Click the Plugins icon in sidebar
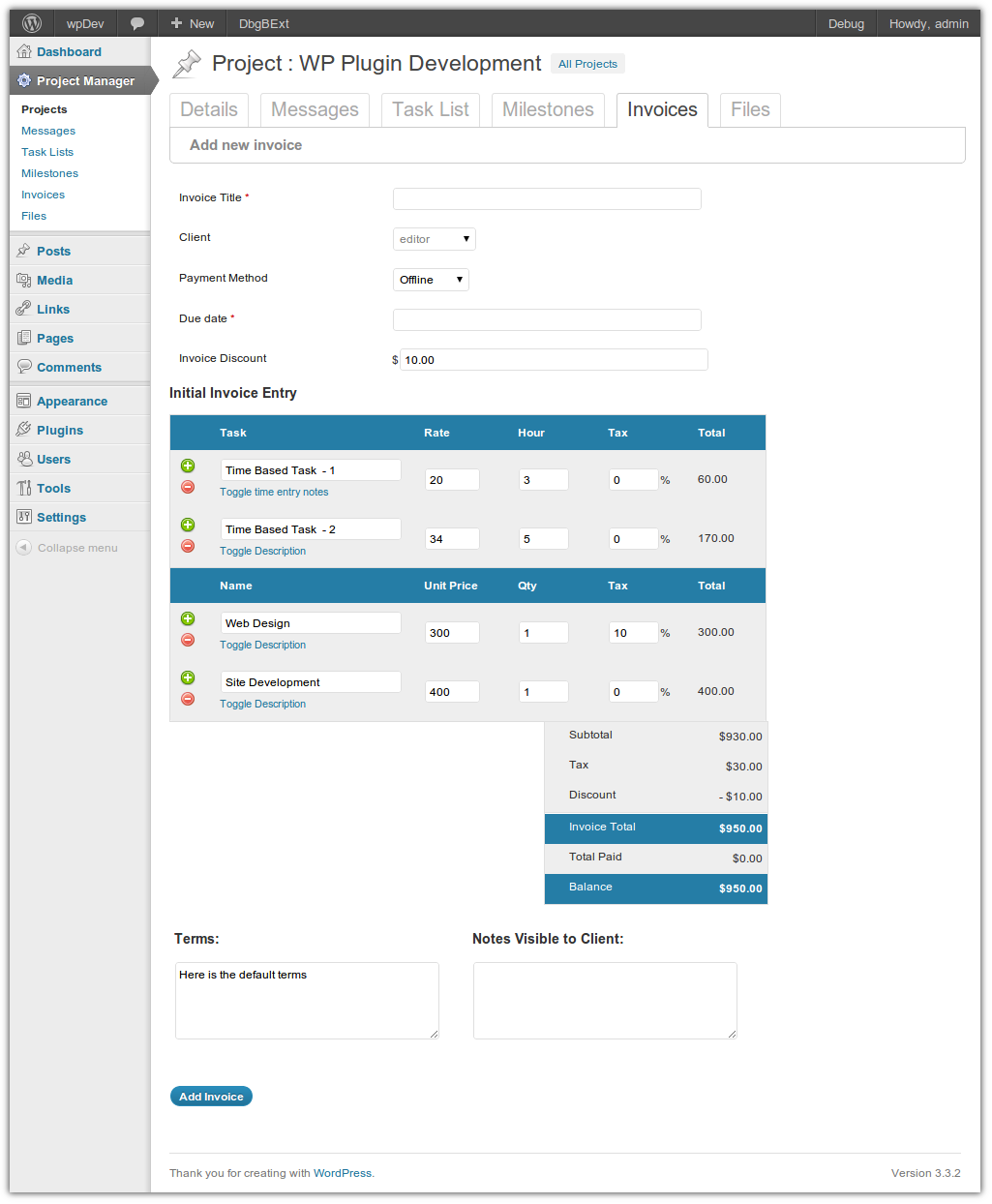The image size is (992, 1204). pyautogui.click(x=24, y=430)
